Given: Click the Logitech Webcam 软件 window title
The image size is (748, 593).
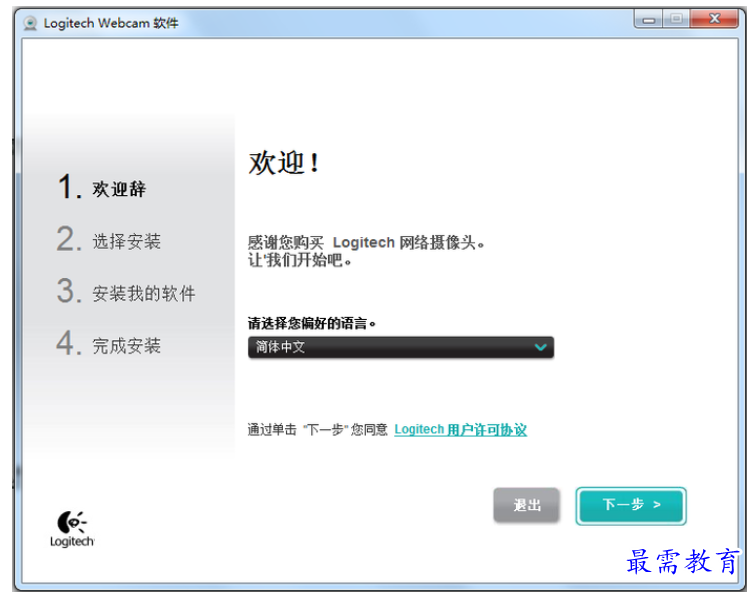Looking at the screenshot, I should point(111,23).
